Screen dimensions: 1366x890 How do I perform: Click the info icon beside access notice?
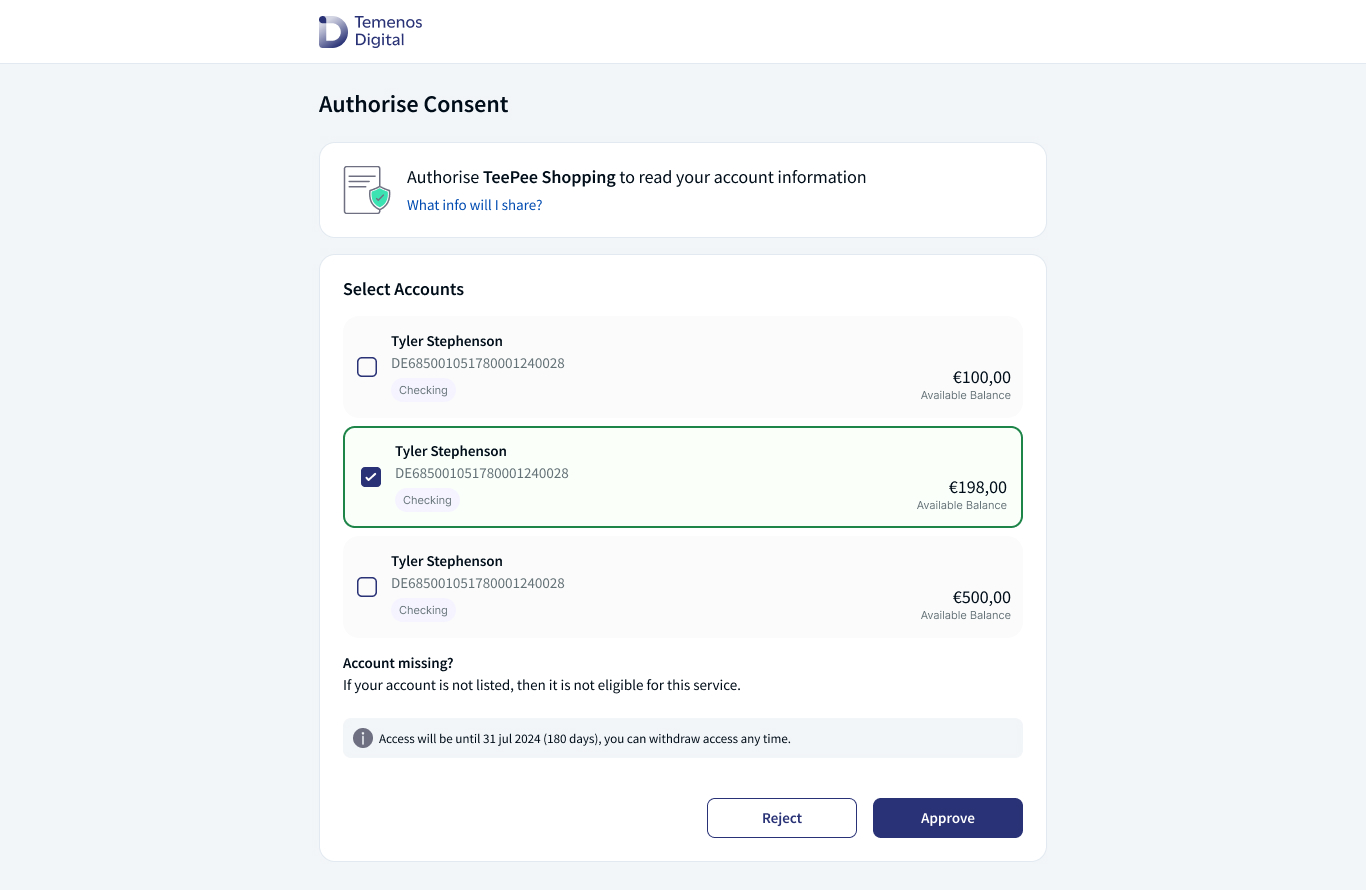(x=363, y=738)
